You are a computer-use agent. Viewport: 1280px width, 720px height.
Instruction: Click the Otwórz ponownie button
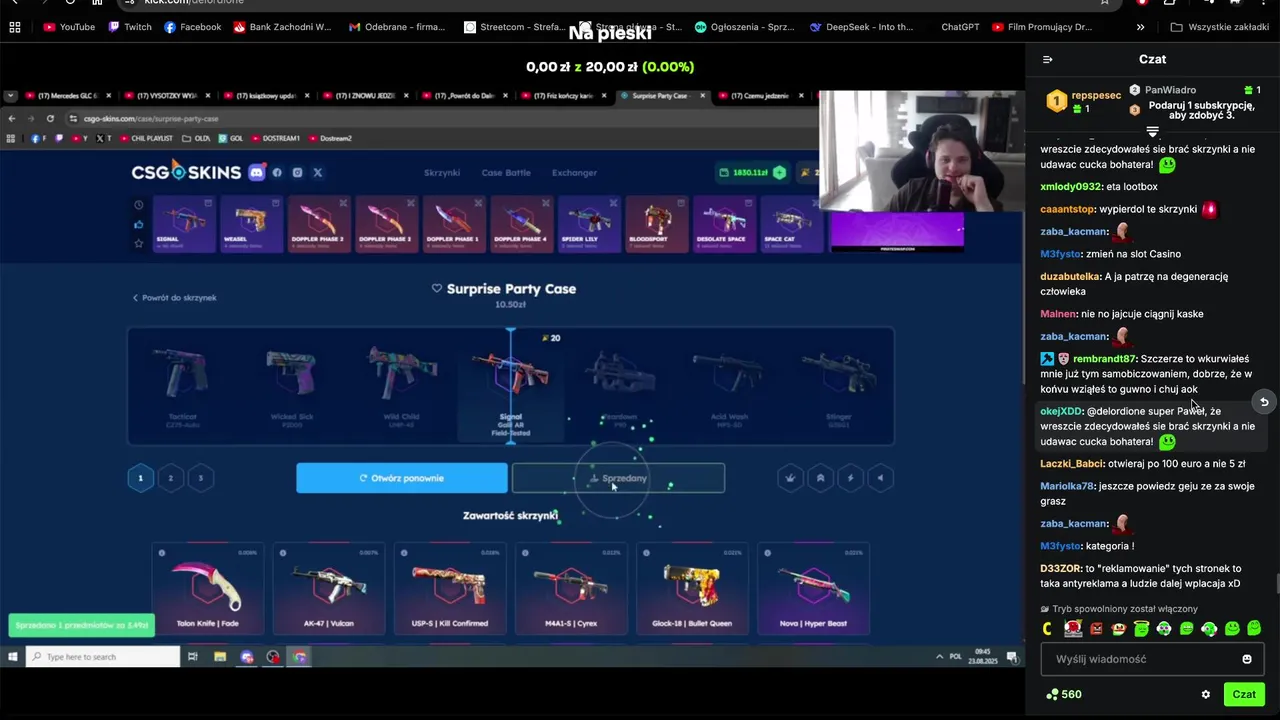tap(402, 478)
